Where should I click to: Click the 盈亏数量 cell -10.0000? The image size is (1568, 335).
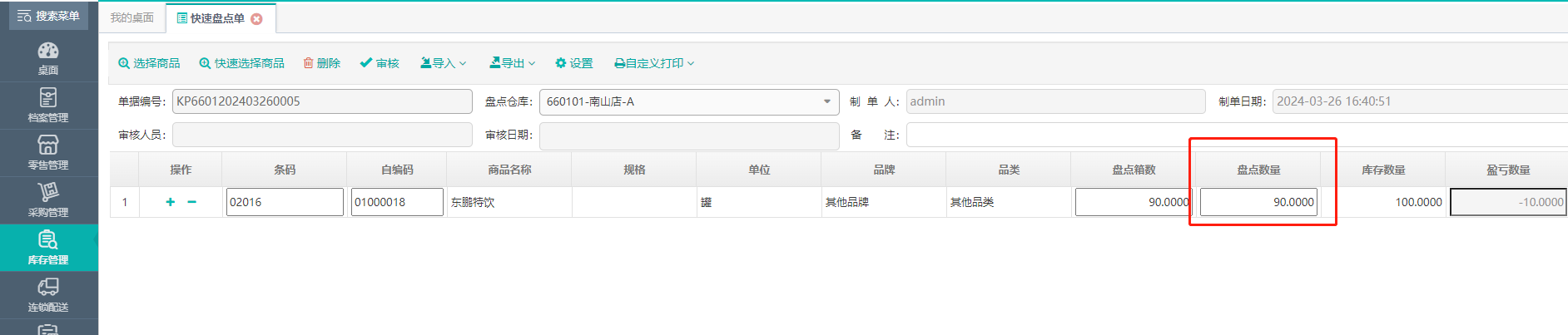pyautogui.click(x=1509, y=202)
